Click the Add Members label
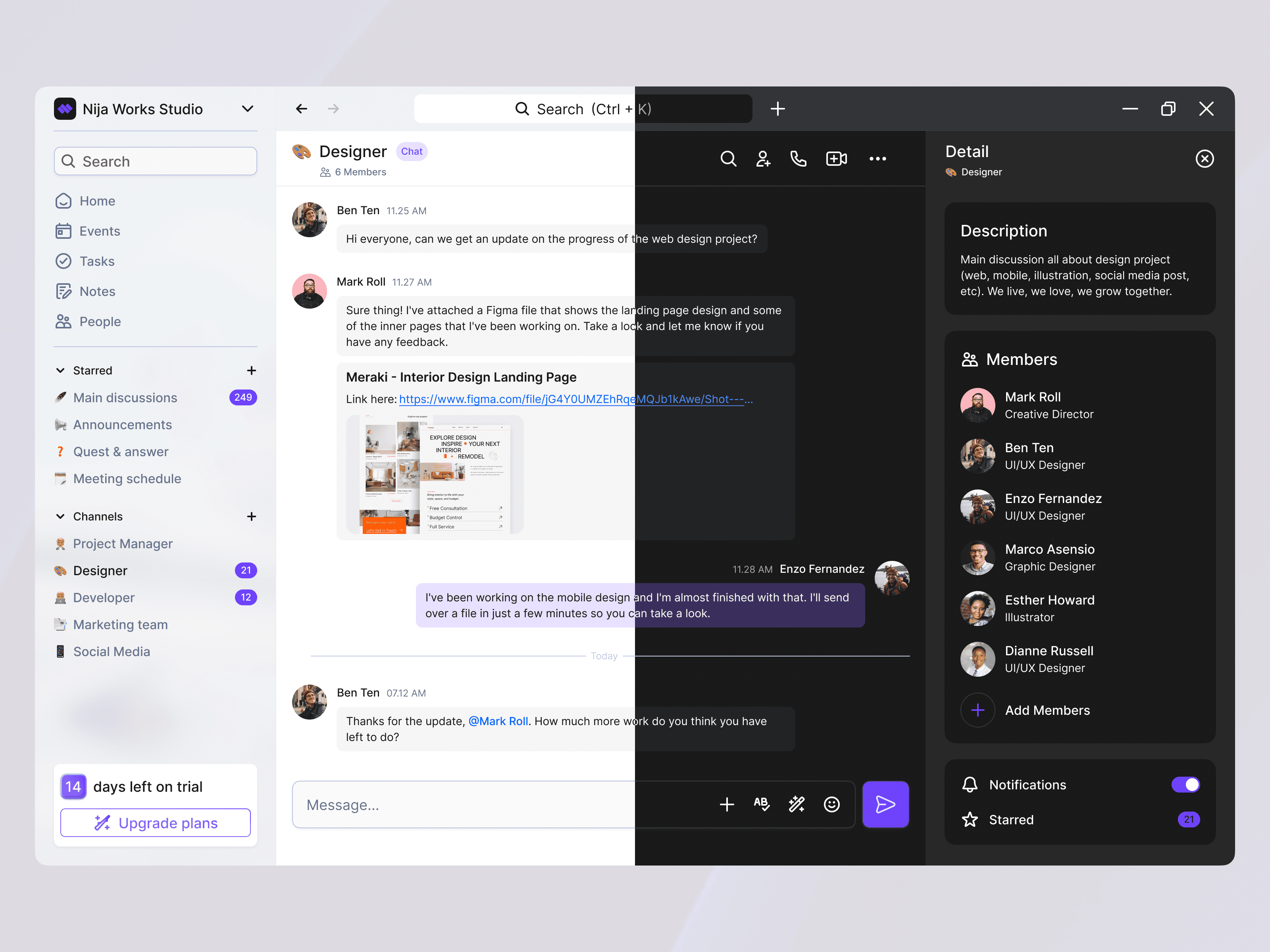The height and width of the screenshot is (952, 1270). click(x=1047, y=710)
